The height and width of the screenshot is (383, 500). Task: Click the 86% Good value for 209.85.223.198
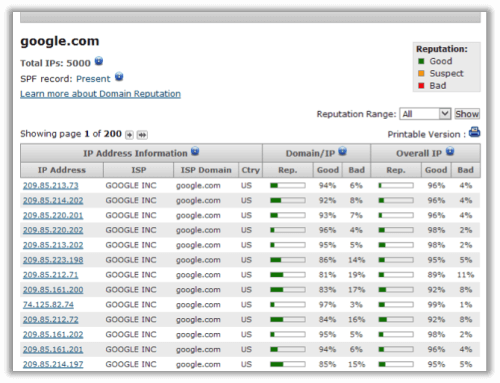[x=327, y=260]
